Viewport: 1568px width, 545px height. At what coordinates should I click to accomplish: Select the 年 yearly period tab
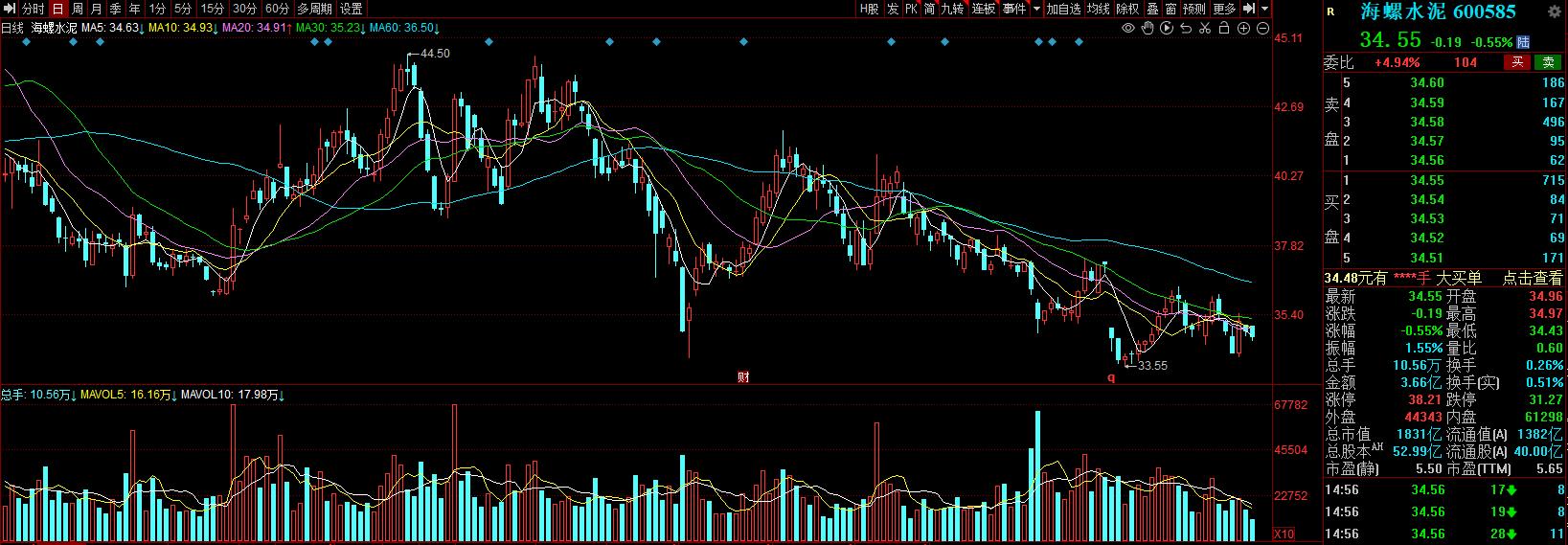(134, 9)
